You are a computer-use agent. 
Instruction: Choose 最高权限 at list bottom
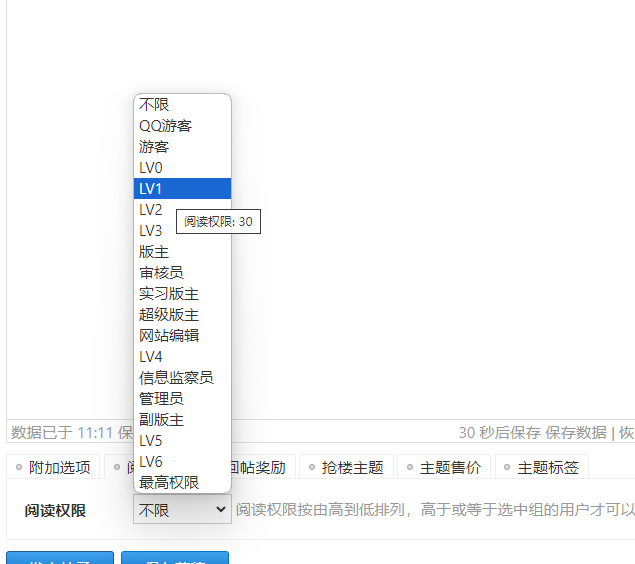182,482
